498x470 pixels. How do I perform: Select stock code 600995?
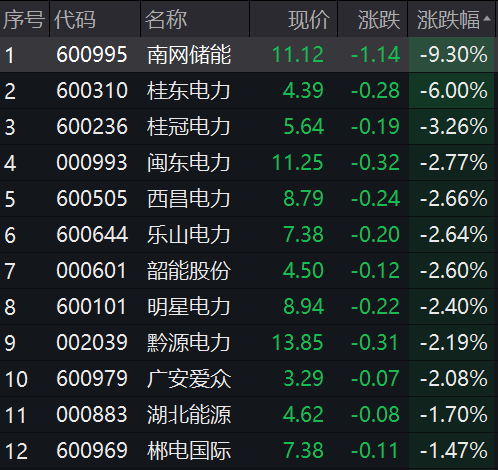[92, 54]
